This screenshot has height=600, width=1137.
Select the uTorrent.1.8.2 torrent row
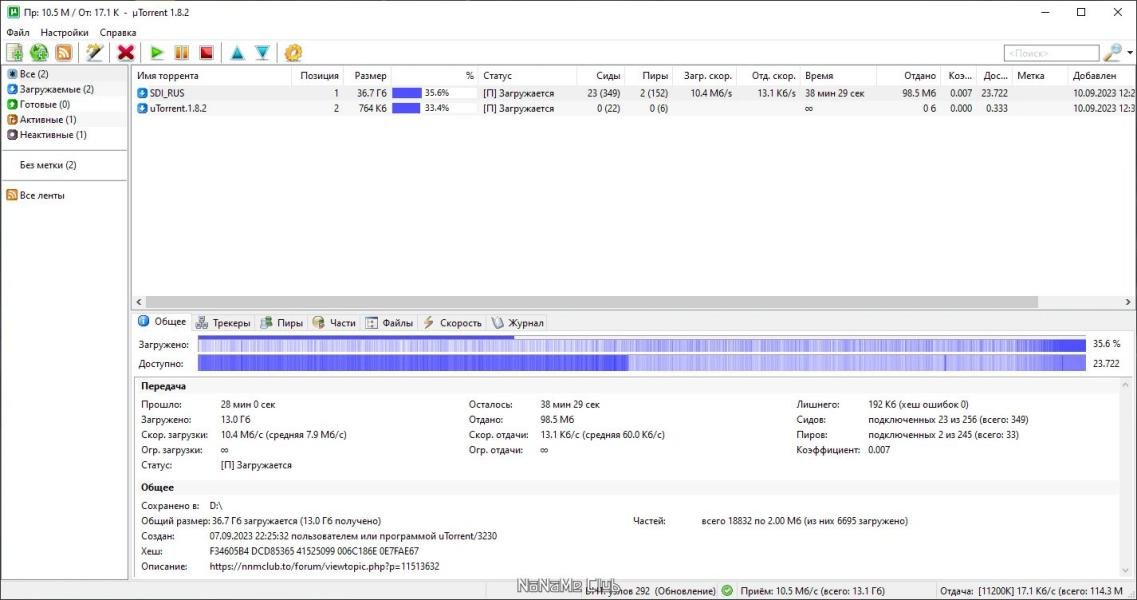pyautogui.click(x=178, y=108)
